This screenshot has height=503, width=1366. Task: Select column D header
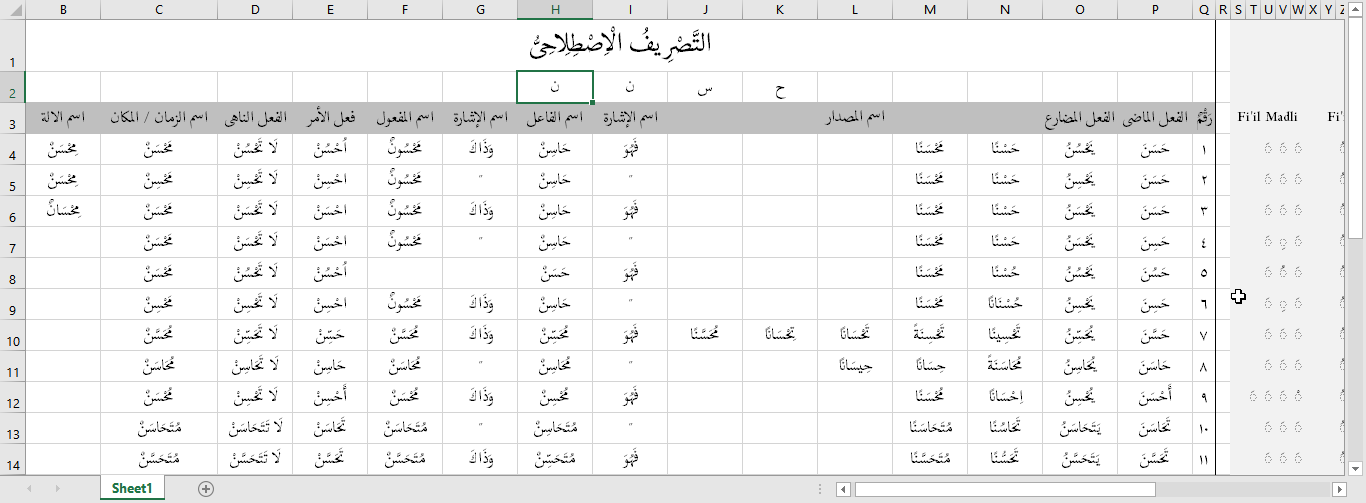[x=255, y=10]
